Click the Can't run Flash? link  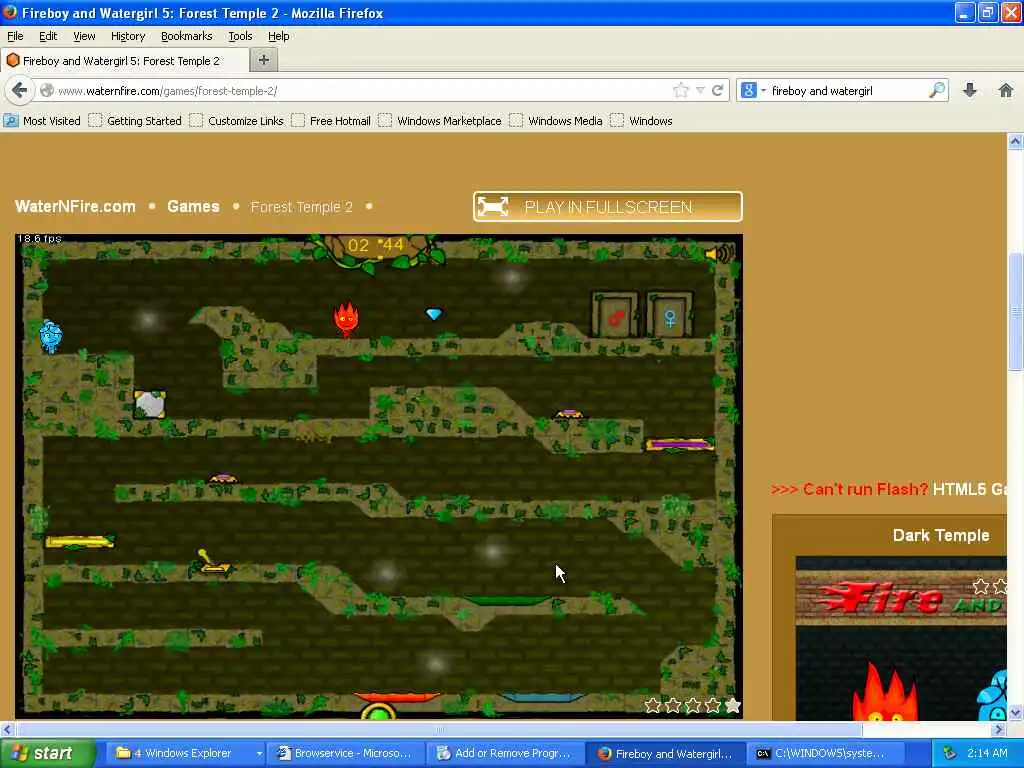tap(865, 489)
